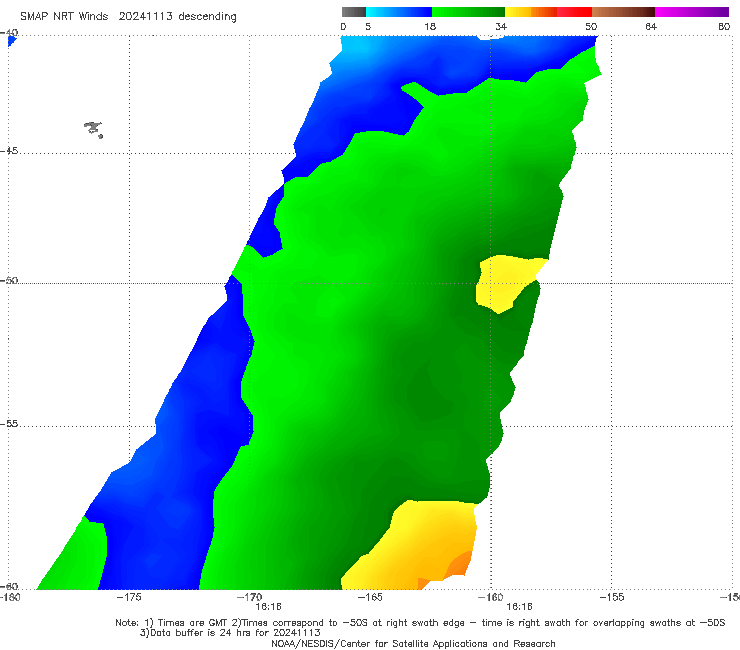This screenshot has width=740, height=650.
Task: Click the legend value 5
Action: click(368, 26)
